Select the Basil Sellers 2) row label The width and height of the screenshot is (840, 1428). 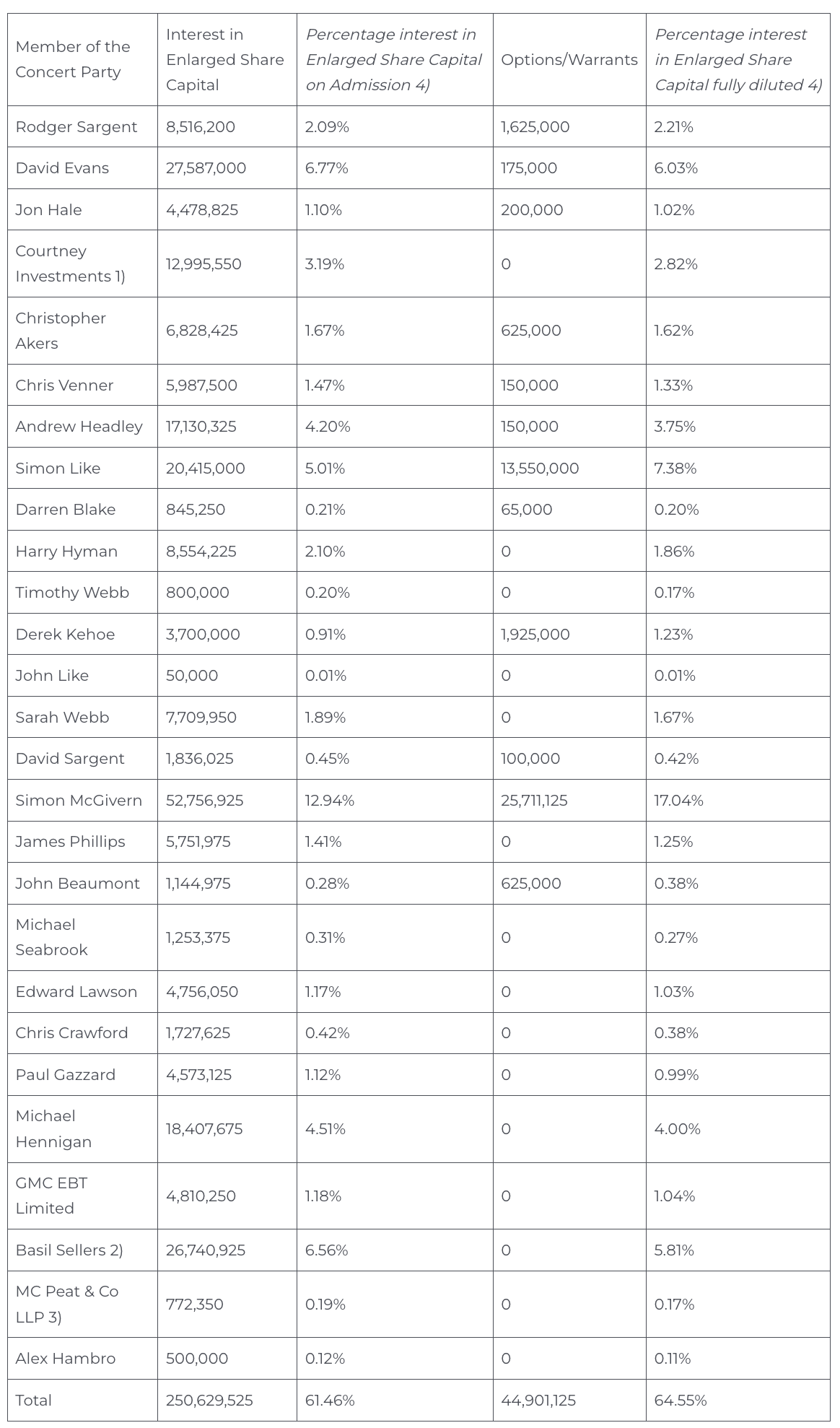(69, 1250)
